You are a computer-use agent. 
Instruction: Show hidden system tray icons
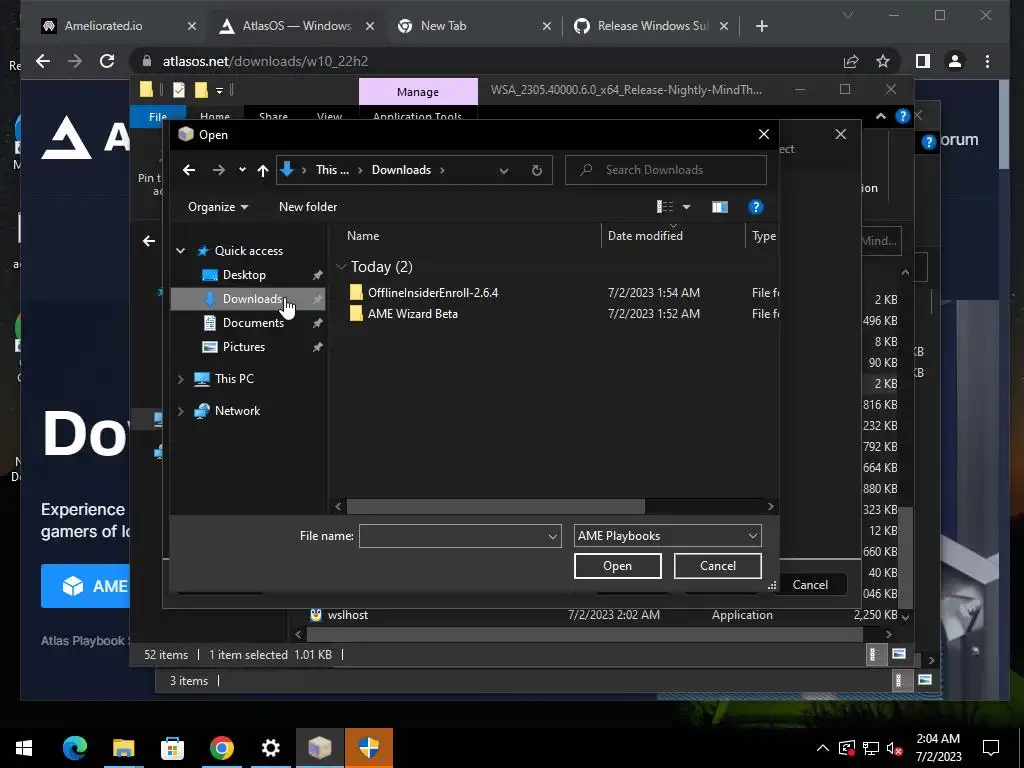[x=823, y=748]
